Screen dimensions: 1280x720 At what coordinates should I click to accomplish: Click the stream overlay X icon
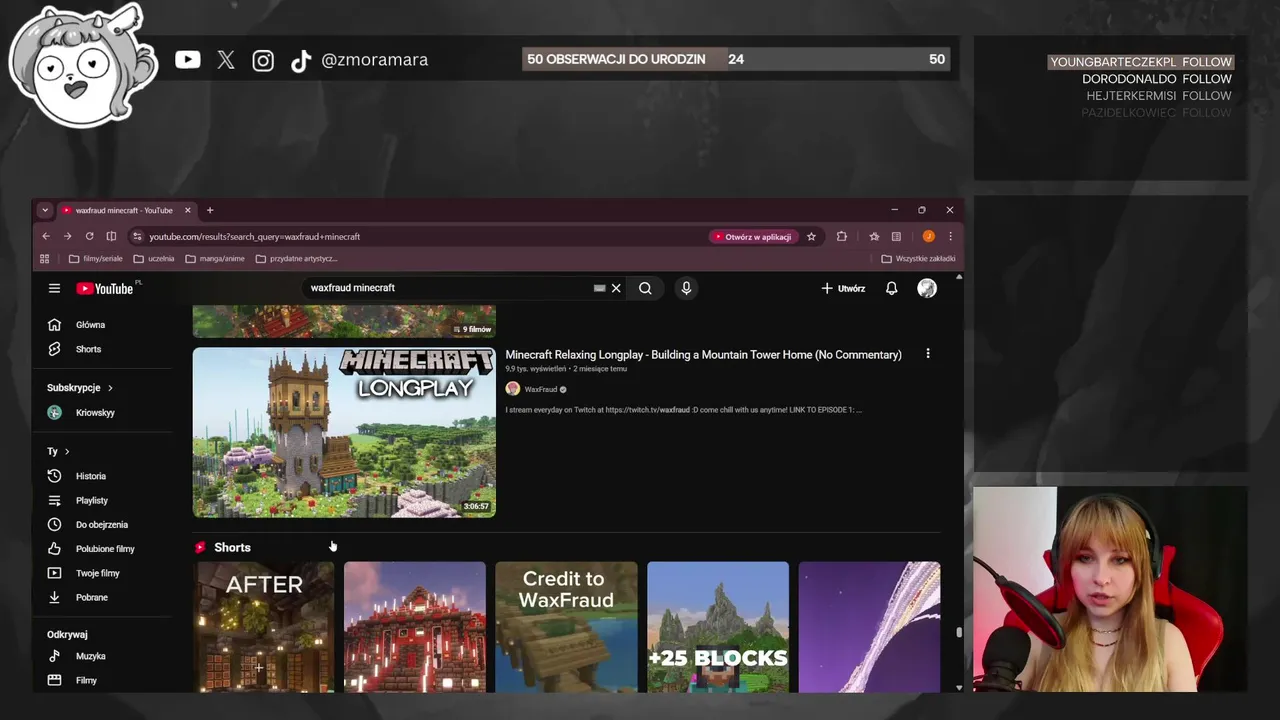coord(226,60)
